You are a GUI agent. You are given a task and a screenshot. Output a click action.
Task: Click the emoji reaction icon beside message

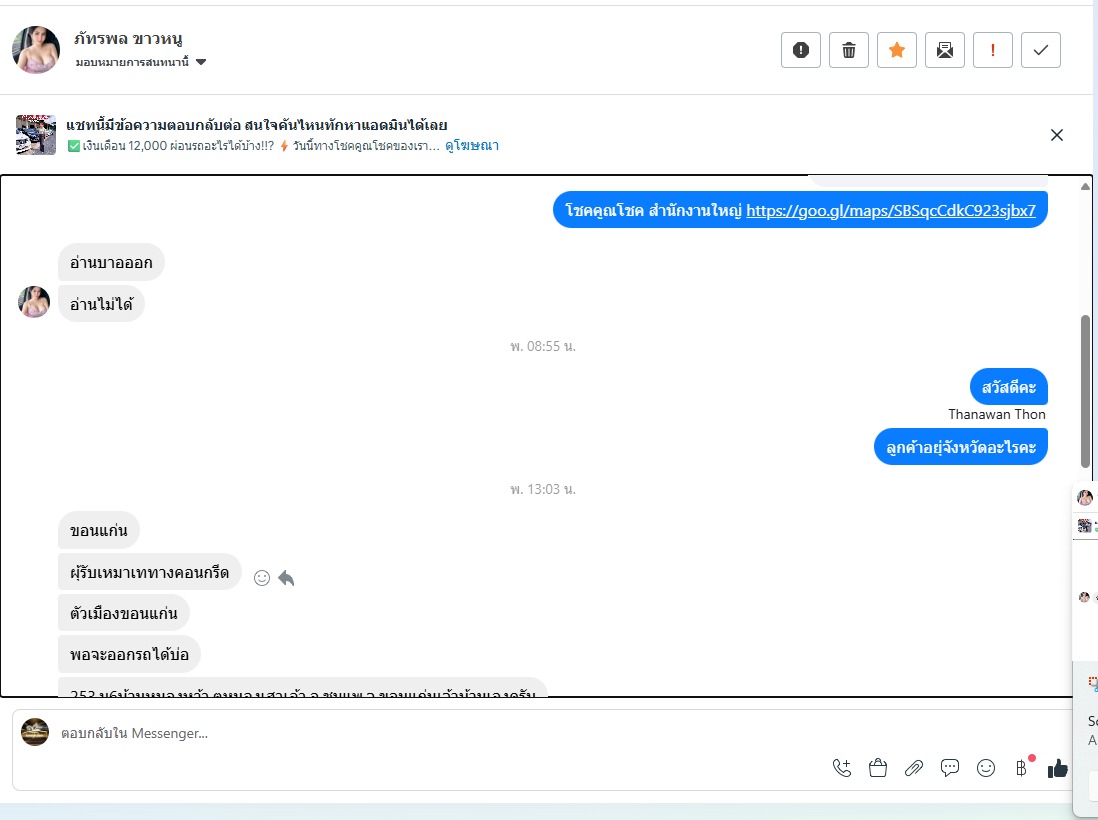[x=262, y=578]
